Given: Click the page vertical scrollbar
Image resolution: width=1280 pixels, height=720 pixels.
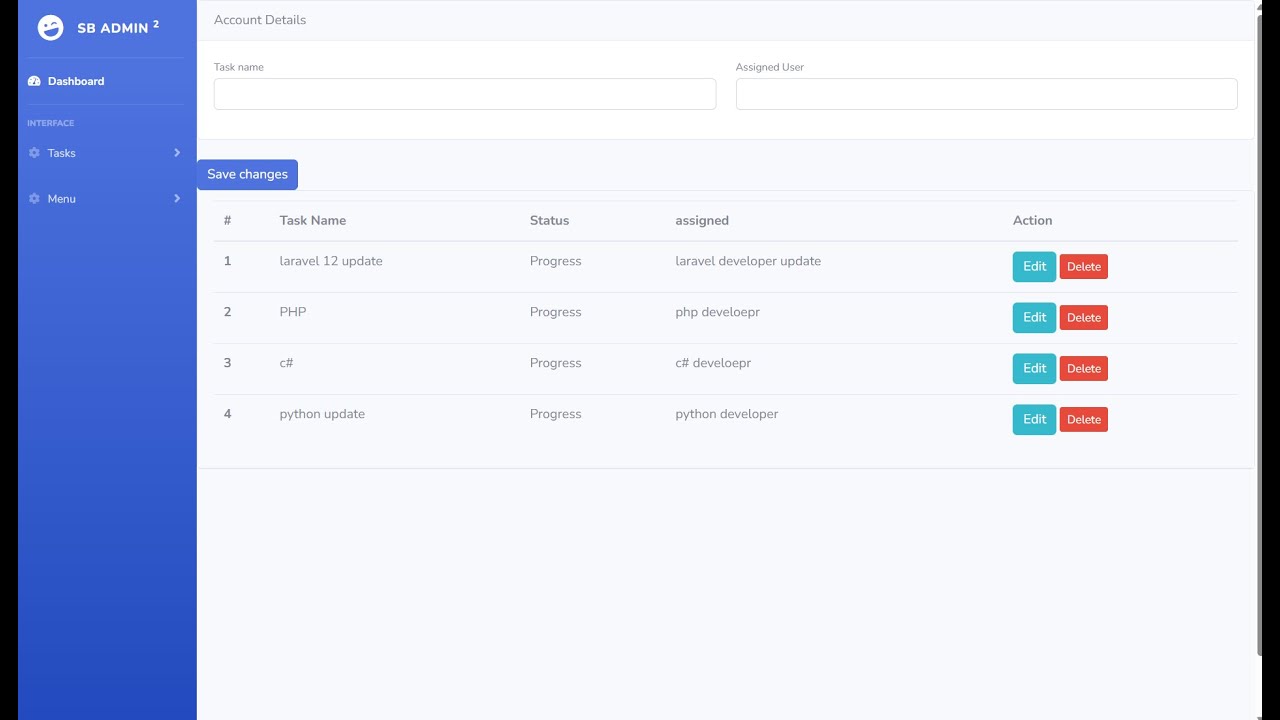Looking at the screenshot, I should 1259,330.
